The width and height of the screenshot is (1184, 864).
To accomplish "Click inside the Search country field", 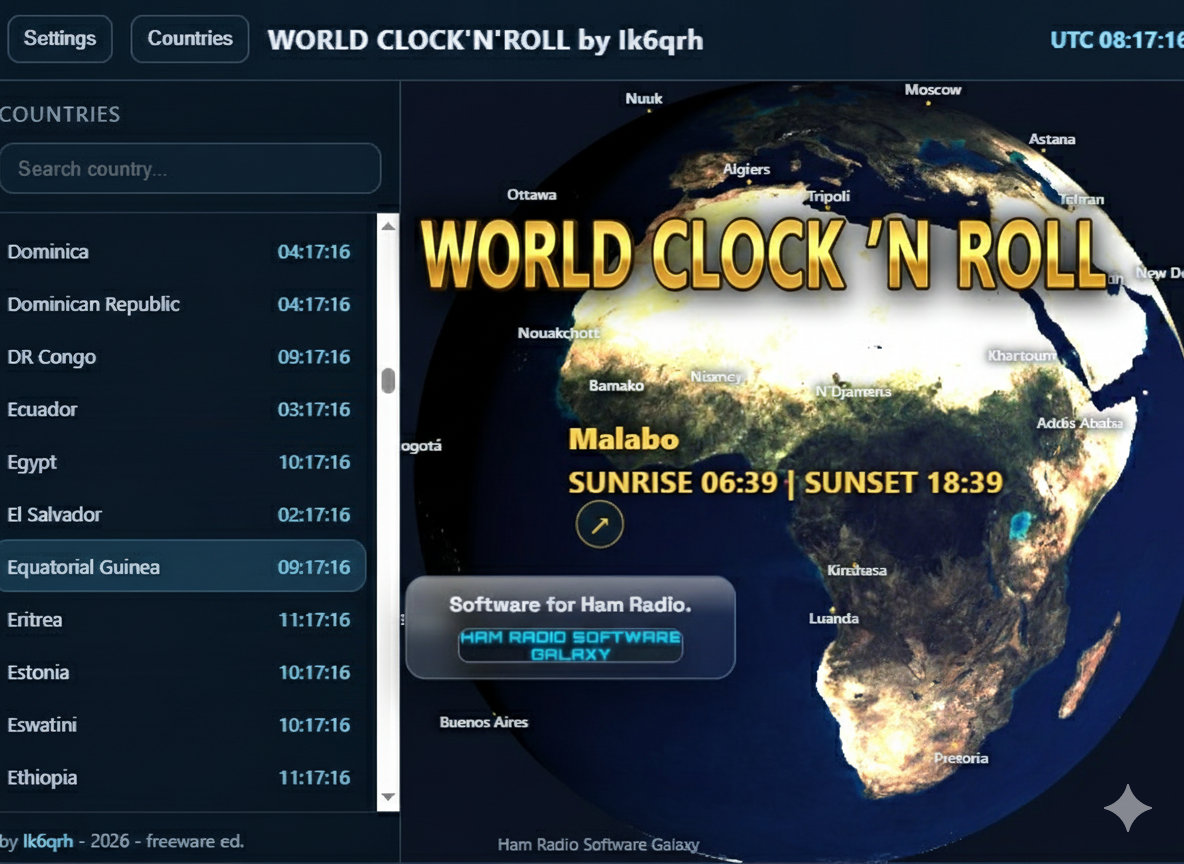I will tap(190, 168).
